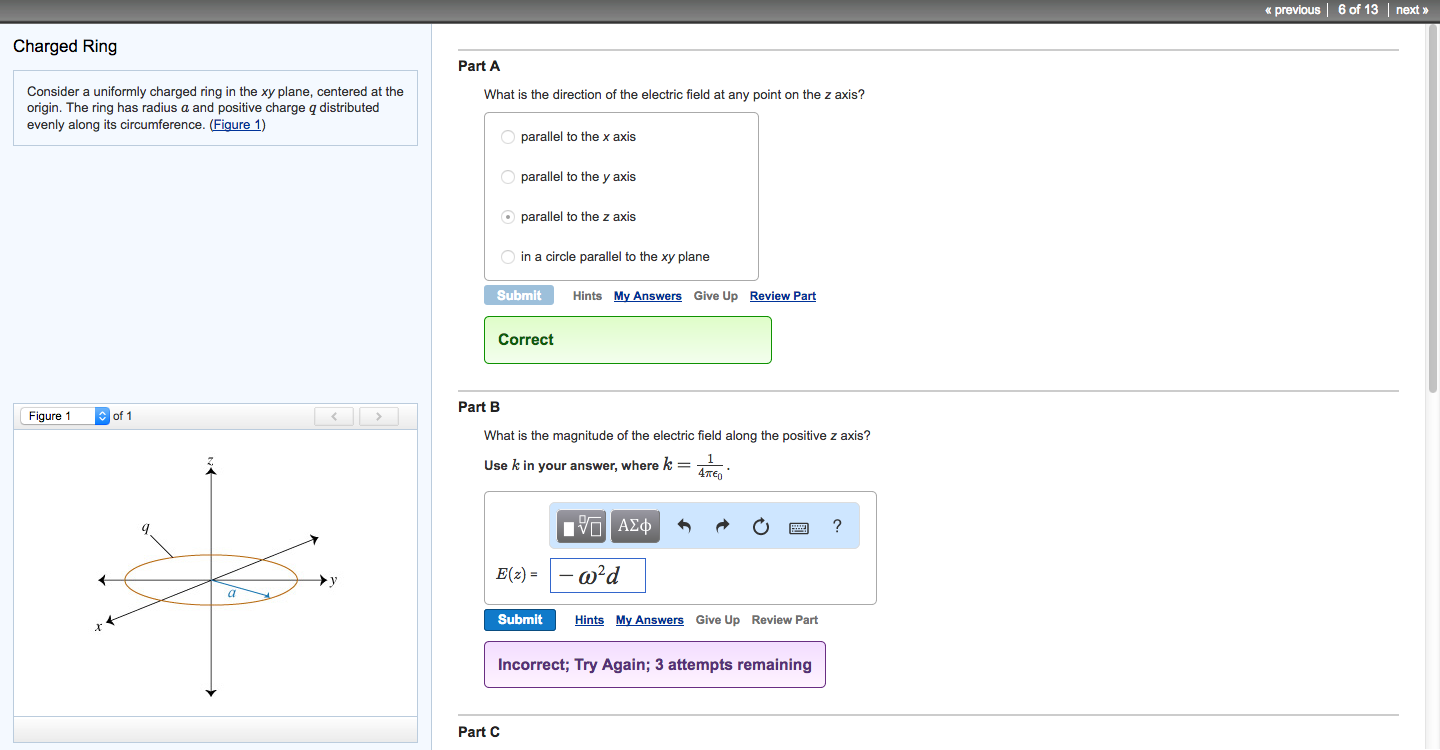The height and width of the screenshot is (750, 1440).
Task: Open the Greek symbols (ΑΣφ) palette
Action: point(634,525)
